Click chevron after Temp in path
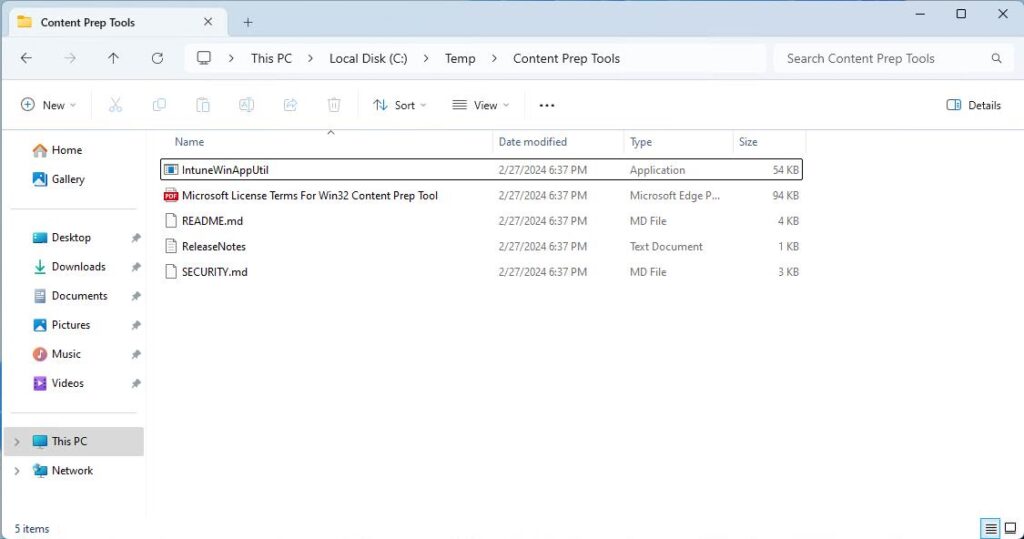 pyautogui.click(x=494, y=58)
